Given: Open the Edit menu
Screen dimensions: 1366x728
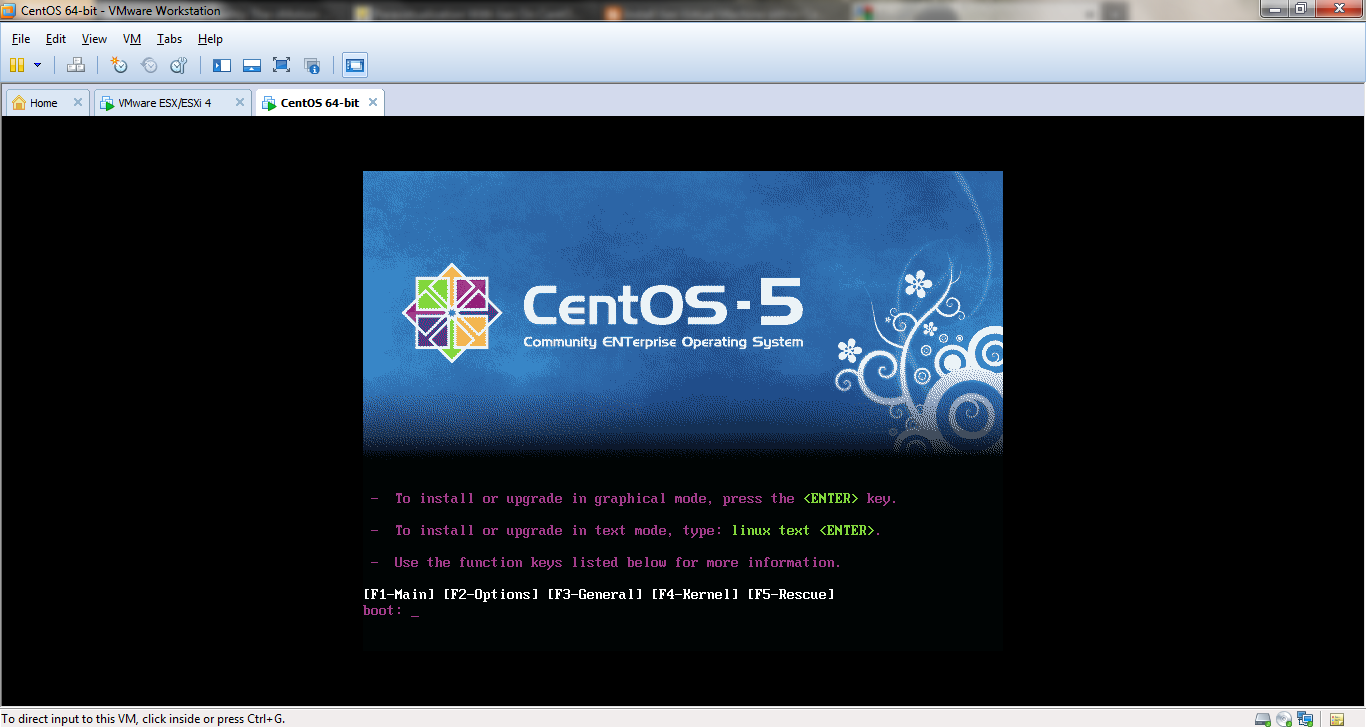Looking at the screenshot, I should [x=56, y=39].
